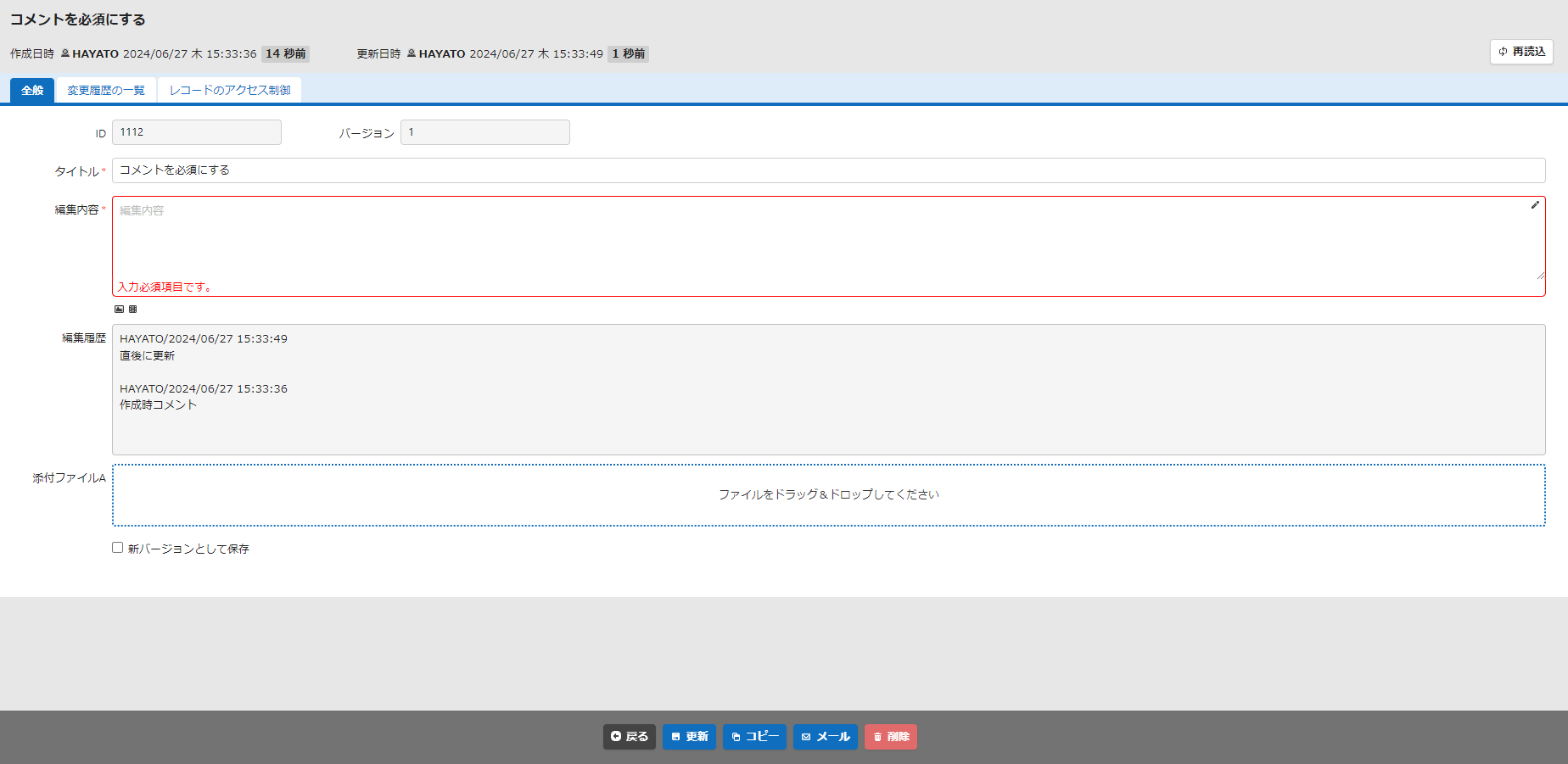Click the コピー copy button

tap(754, 737)
